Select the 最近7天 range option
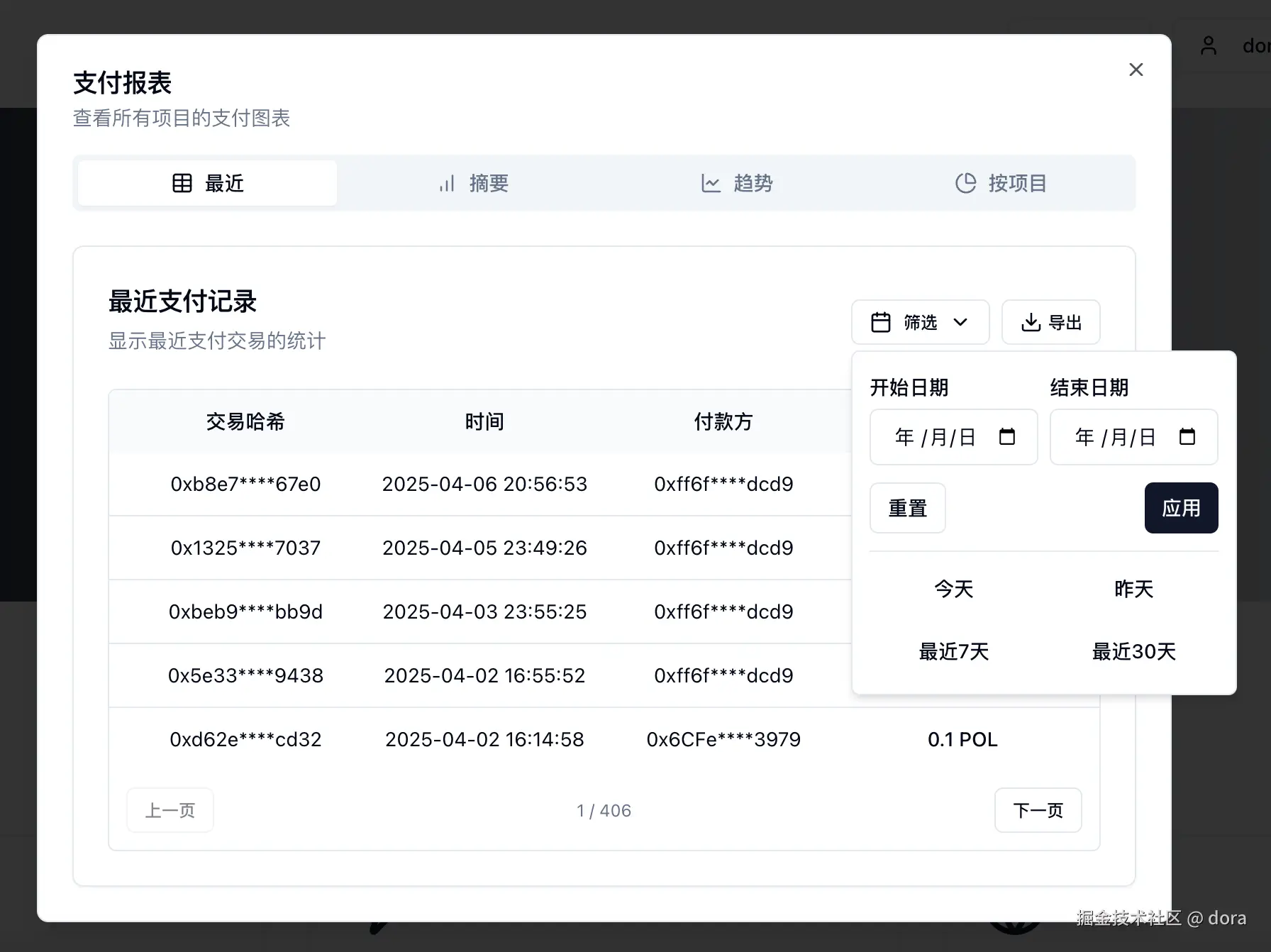The height and width of the screenshot is (952, 1271). coord(953,651)
